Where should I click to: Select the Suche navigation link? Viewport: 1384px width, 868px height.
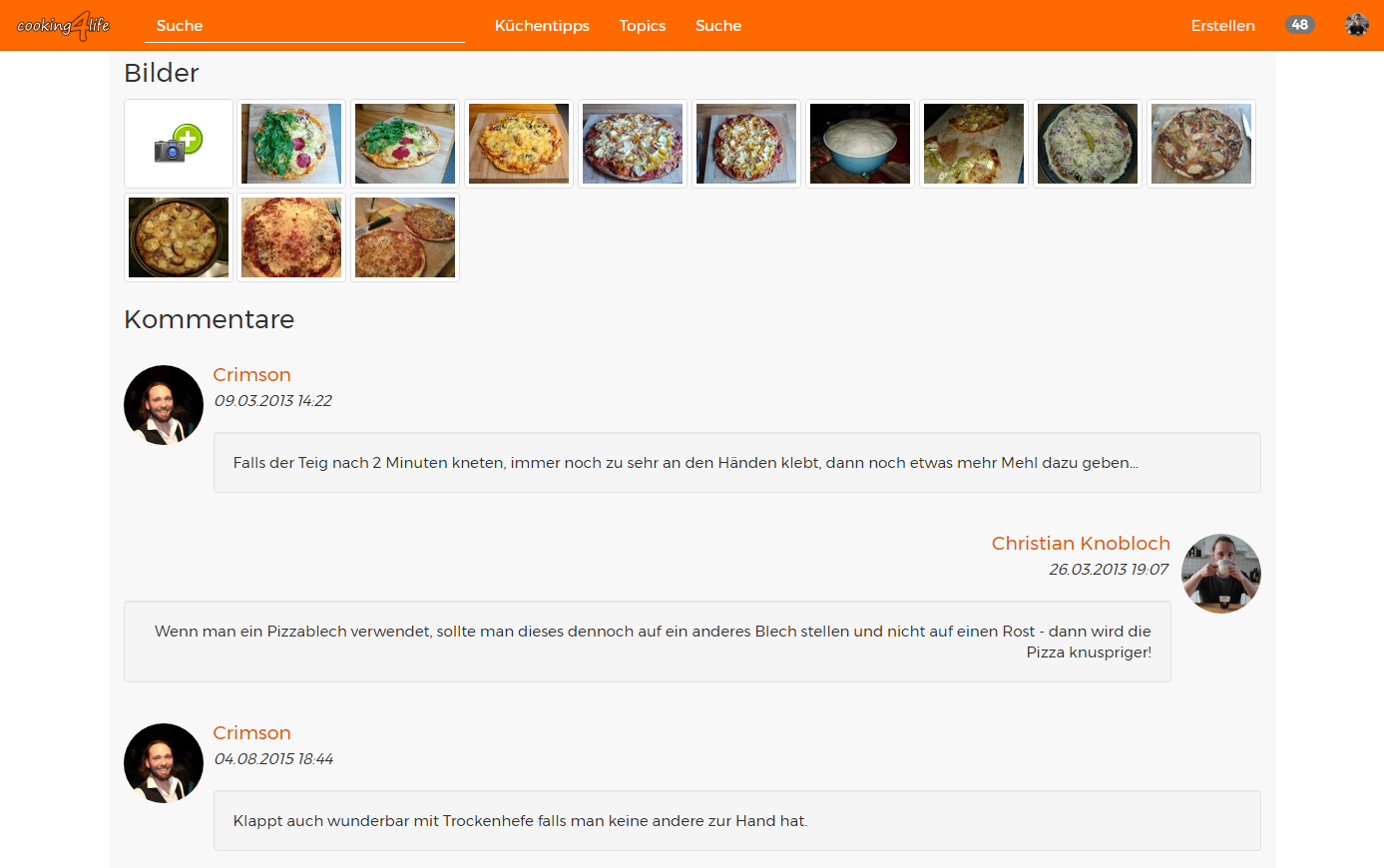point(718,26)
